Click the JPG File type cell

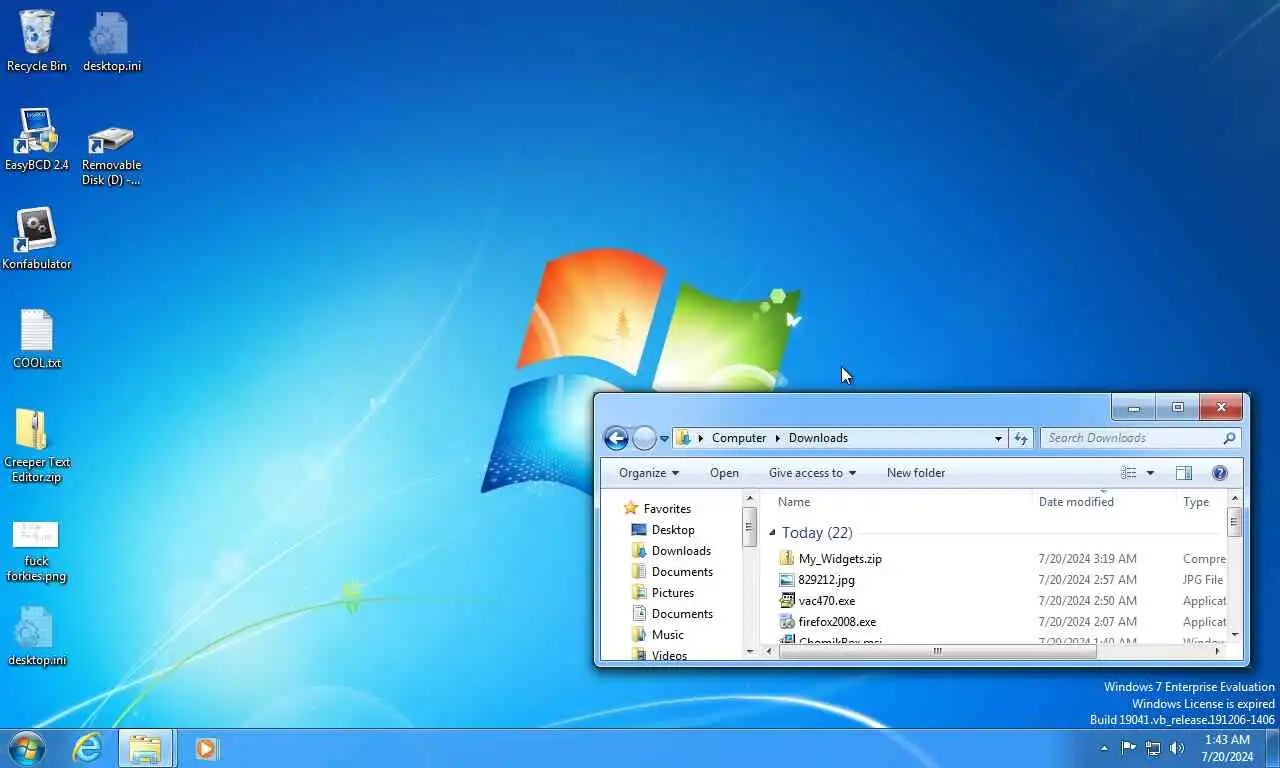(1203, 580)
